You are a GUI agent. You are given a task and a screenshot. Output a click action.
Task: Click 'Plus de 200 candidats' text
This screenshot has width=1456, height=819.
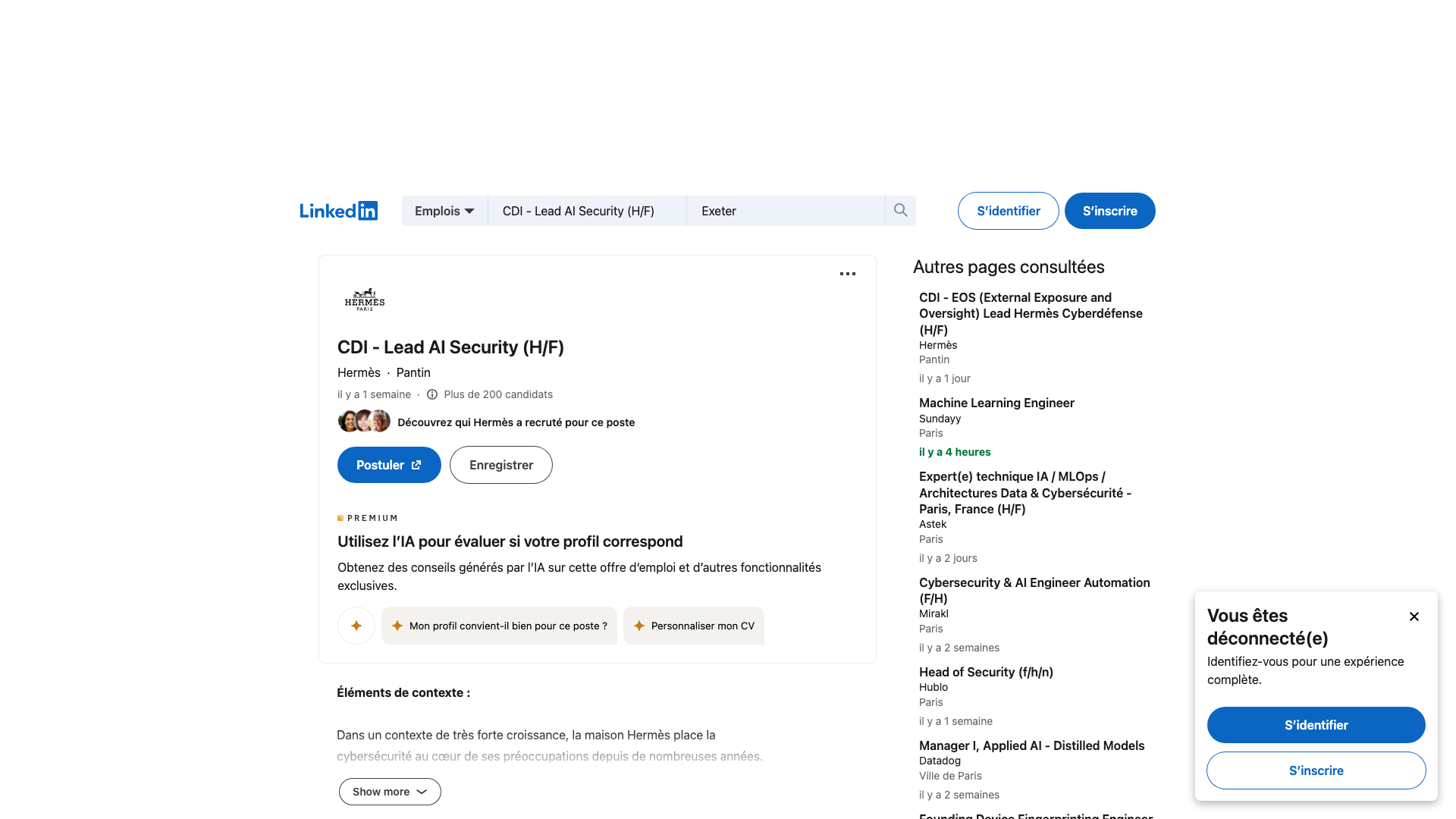click(x=498, y=394)
